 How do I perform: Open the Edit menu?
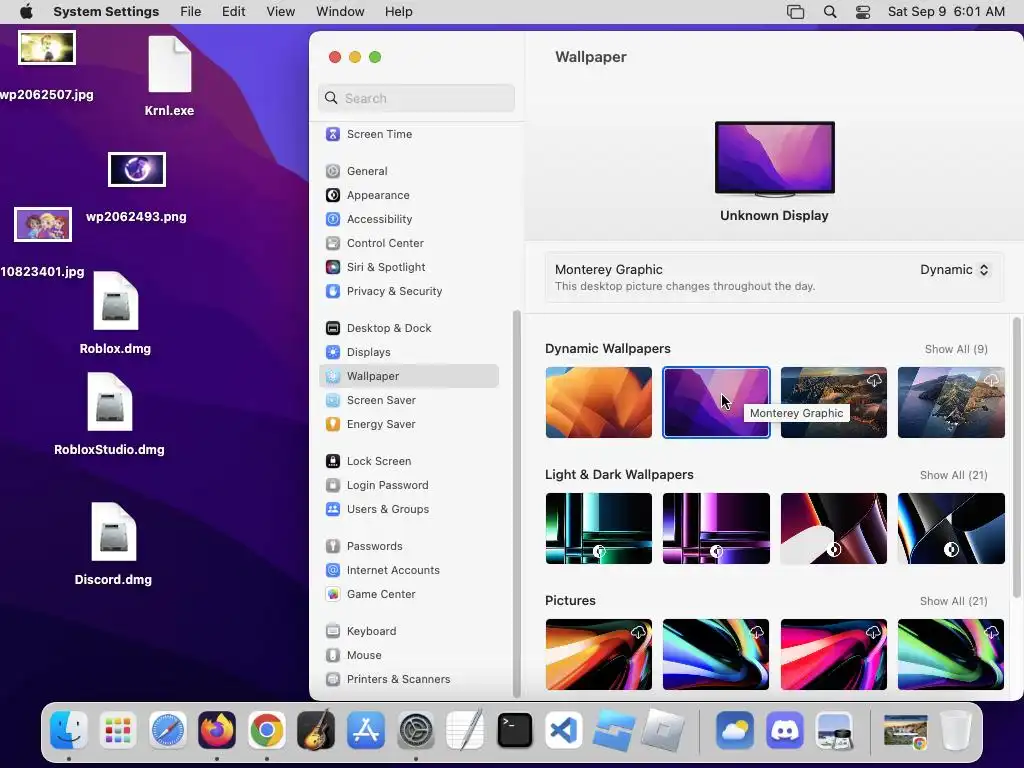point(233,12)
